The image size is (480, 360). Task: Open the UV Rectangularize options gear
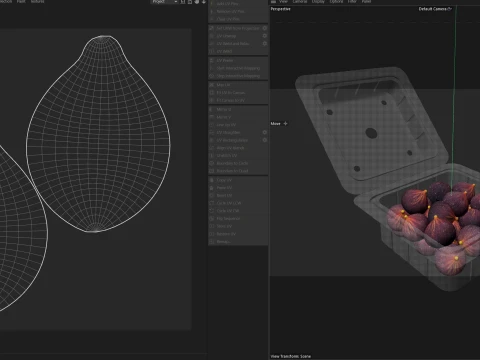pos(265,140)
